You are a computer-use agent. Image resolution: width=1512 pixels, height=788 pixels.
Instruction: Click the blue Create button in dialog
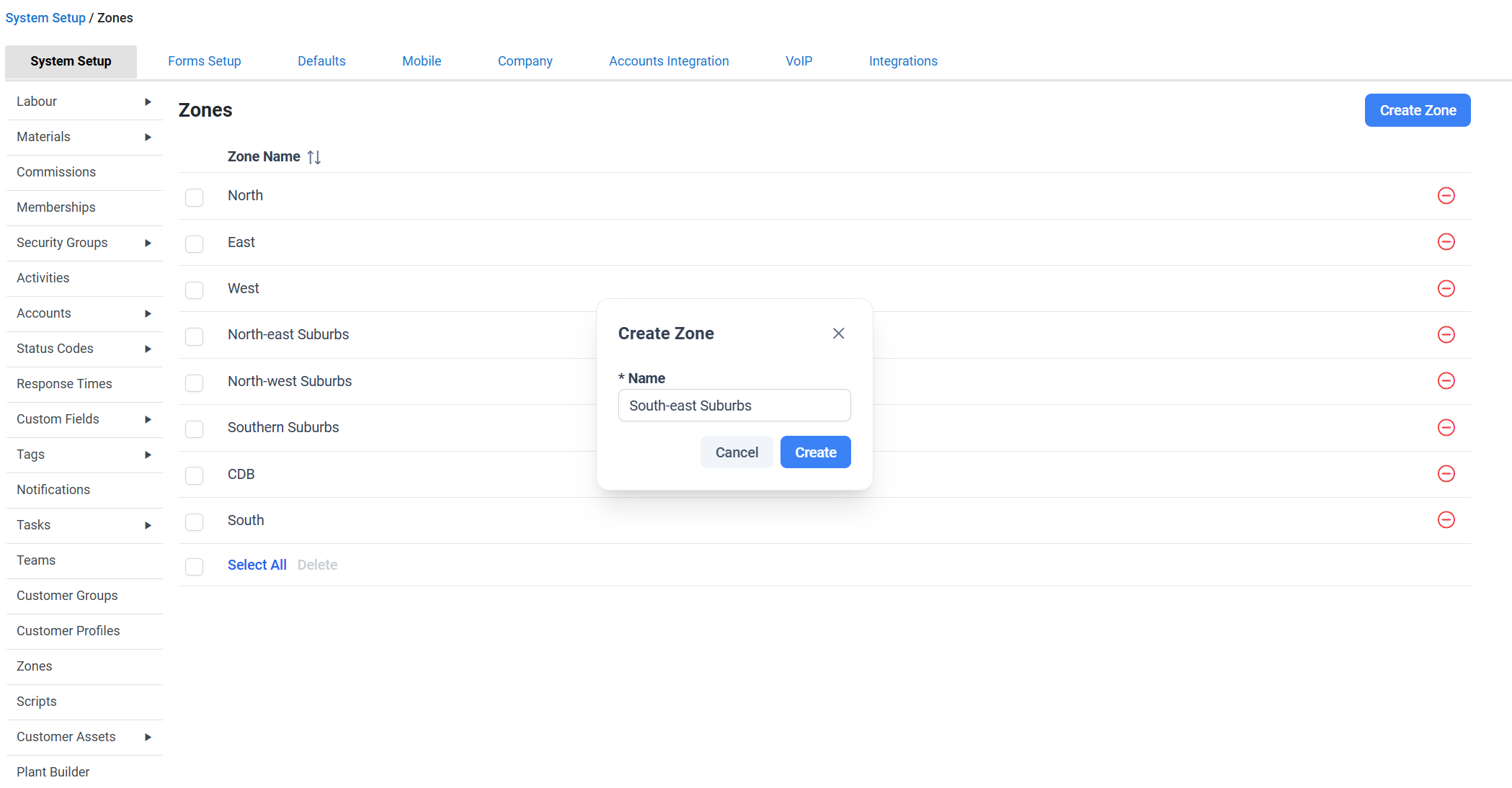(x=816, y=452)
